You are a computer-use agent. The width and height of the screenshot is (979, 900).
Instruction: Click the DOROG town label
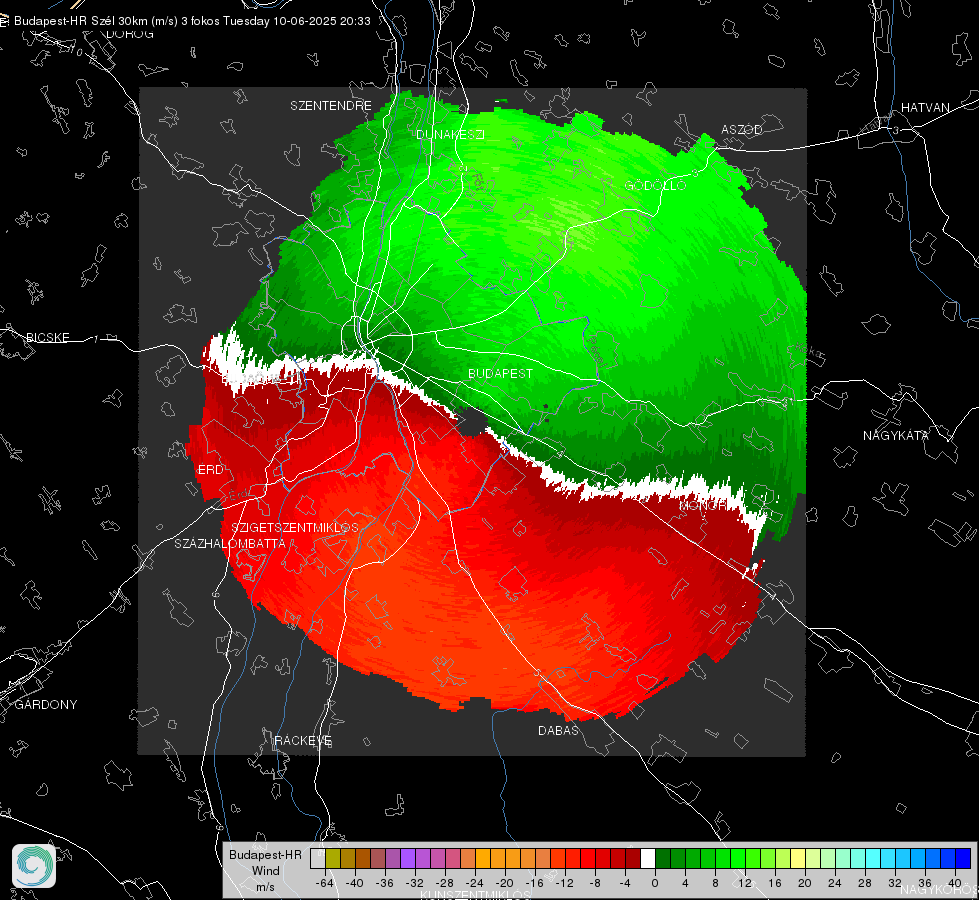tap(130, 34)
